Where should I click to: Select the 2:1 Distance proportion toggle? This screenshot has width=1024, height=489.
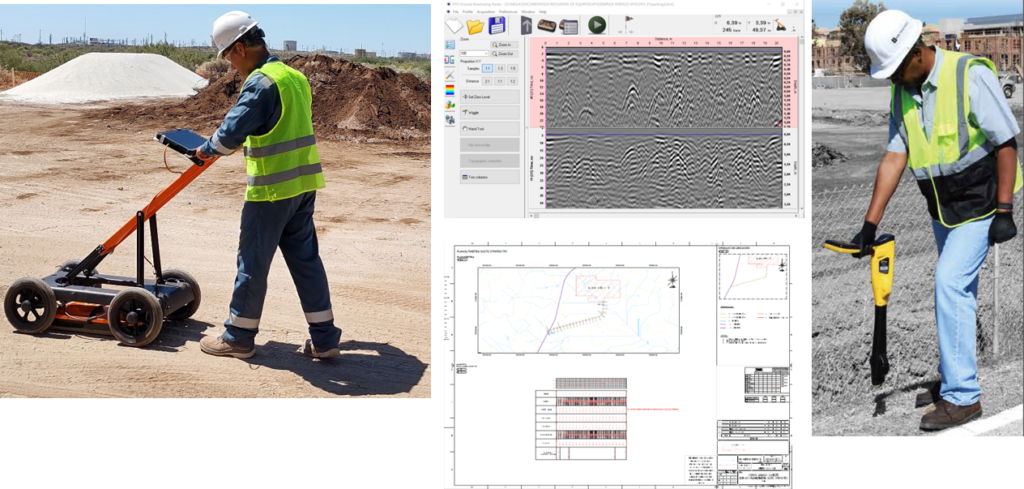click(487, 80)
